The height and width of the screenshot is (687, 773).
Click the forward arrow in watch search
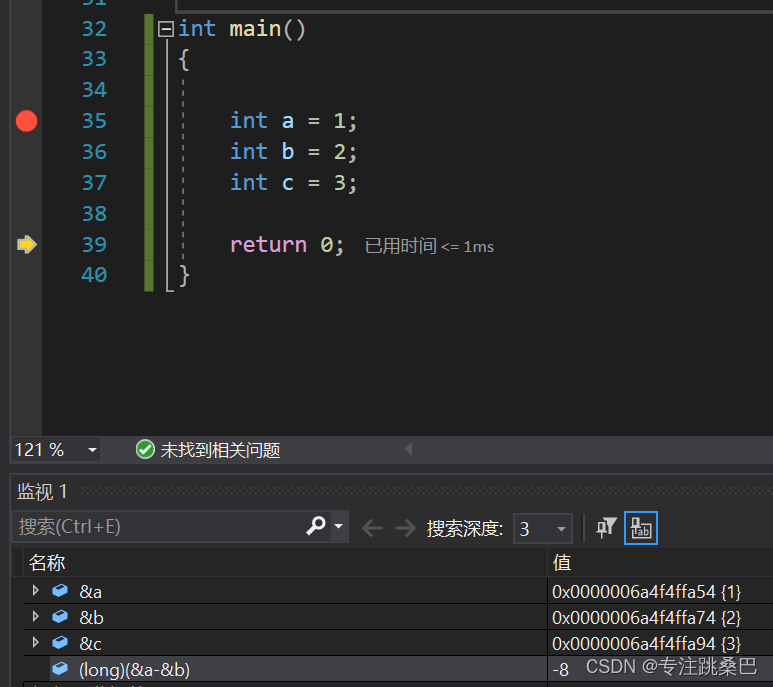pos(405,528)
